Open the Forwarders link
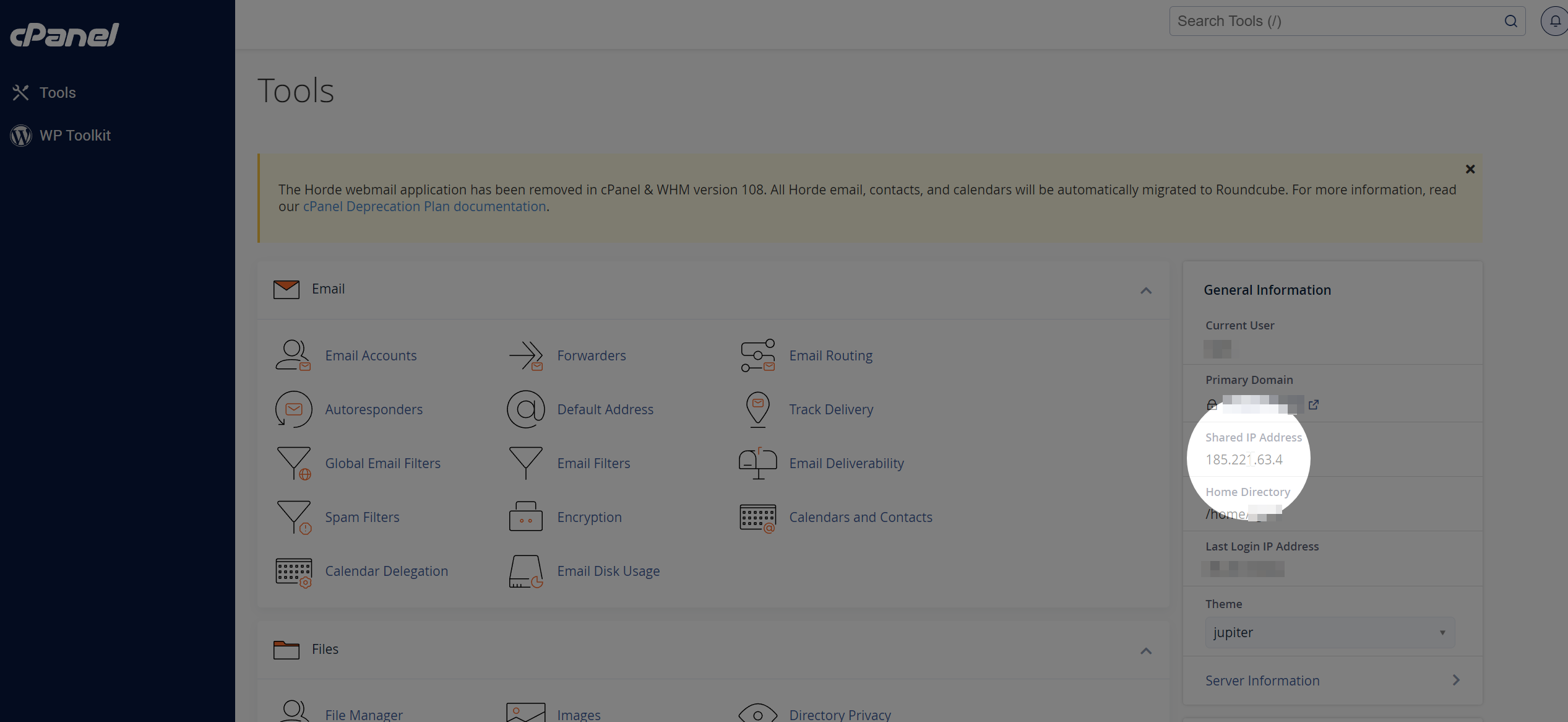This screenshot has width=1568, height=722. pyautogui.click(x=592, y=355)
